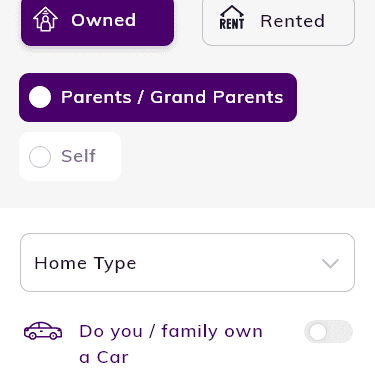Screen dimensions: 375x372
Task: Select the empty Self radio circle
Action: pos(40,157)
